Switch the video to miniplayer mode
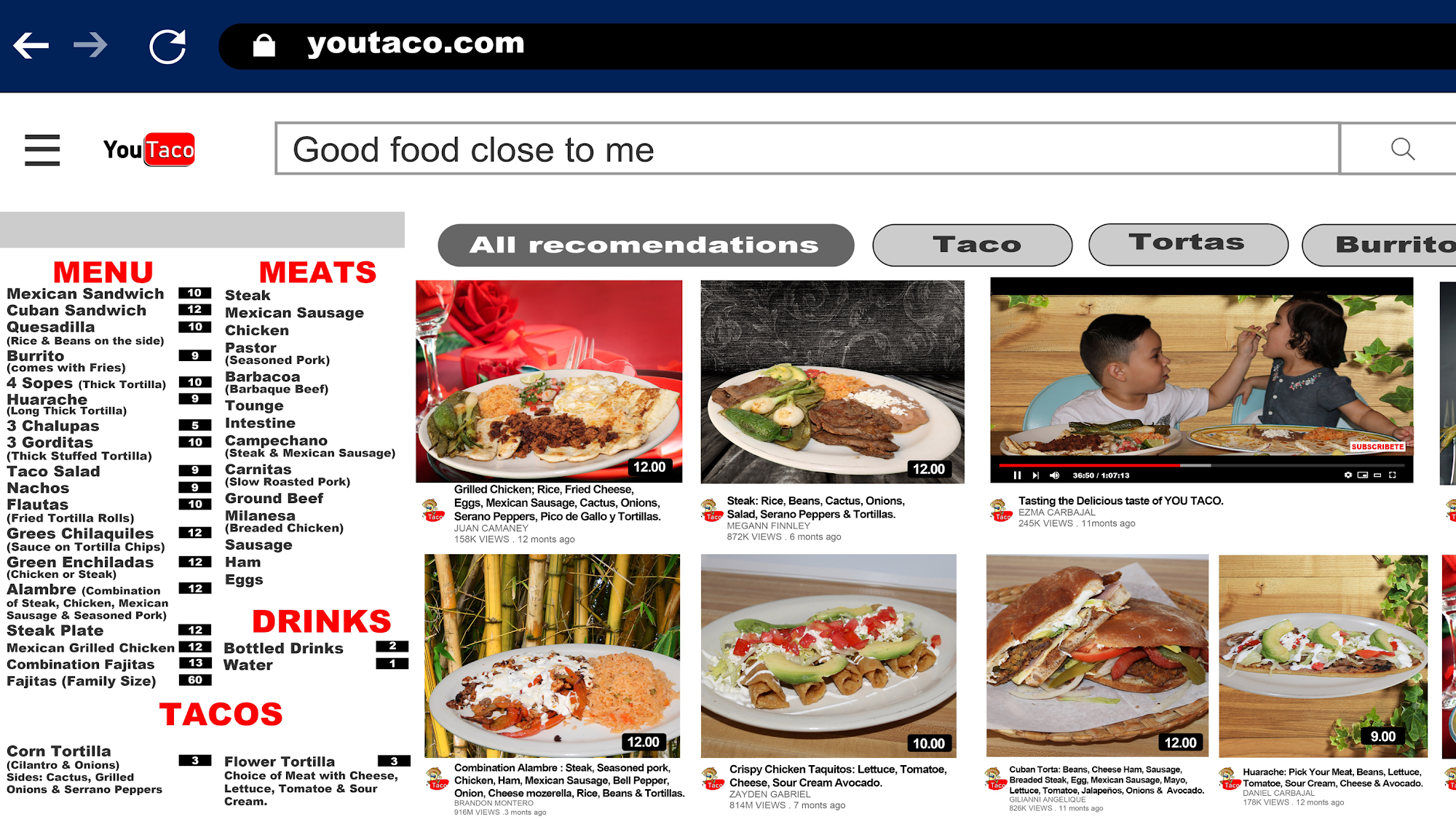The height and width of the screenshot is (819, 1456). tap(1362, 475)
